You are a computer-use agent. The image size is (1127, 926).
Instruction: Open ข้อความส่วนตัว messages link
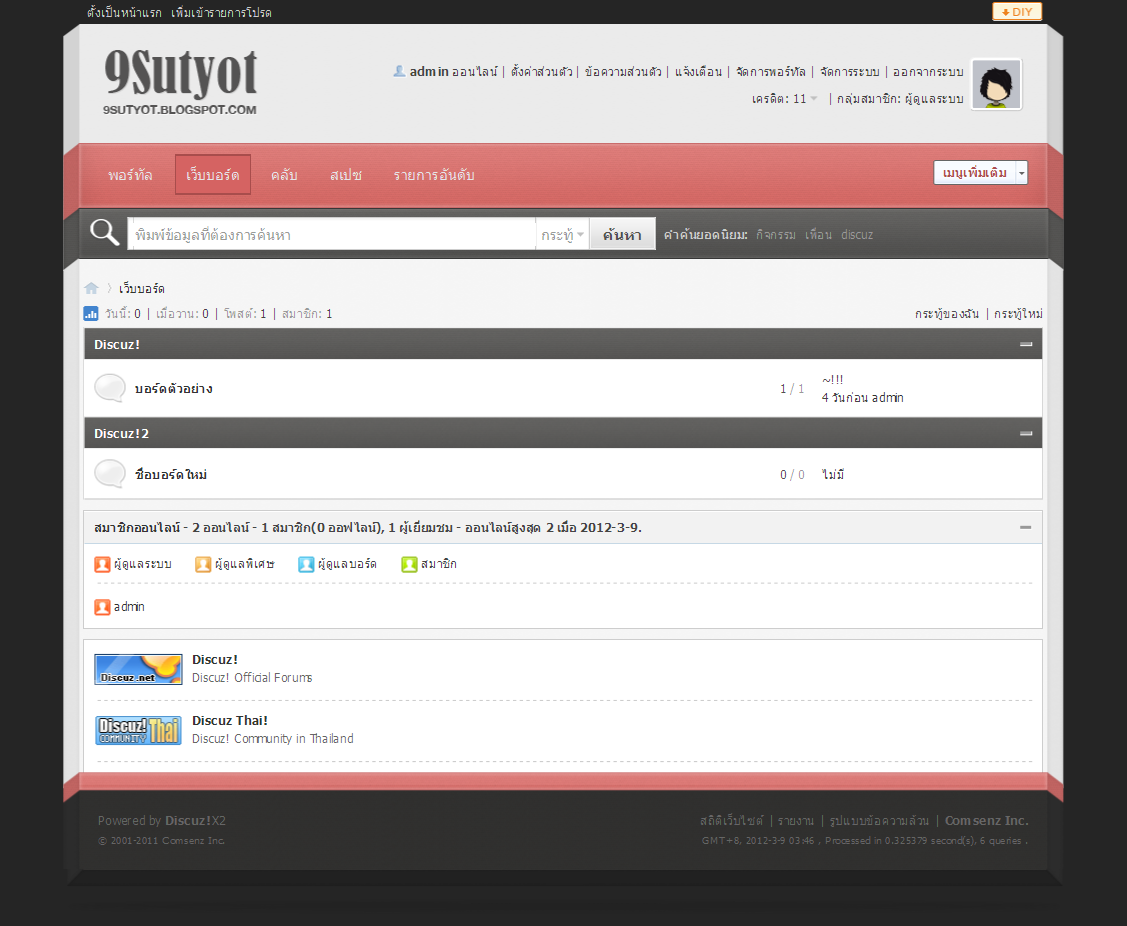click(x=623, y=71)
